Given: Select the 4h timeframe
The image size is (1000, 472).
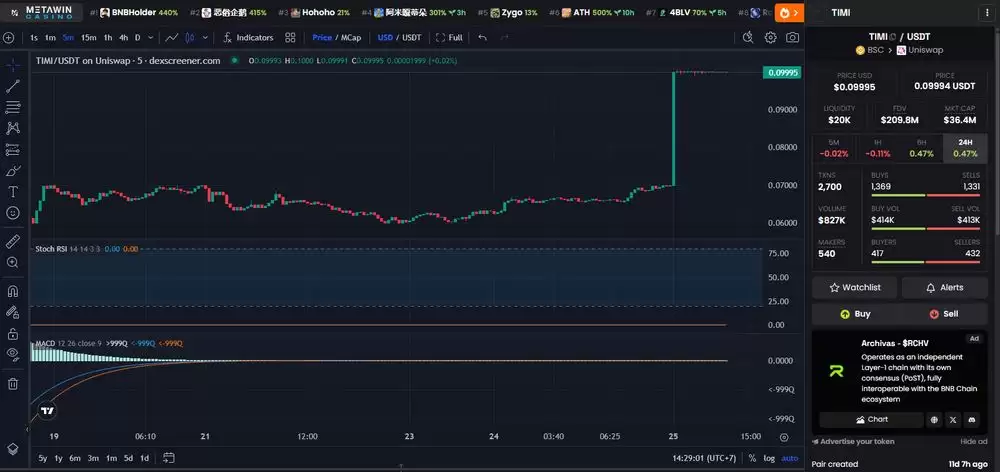Looking at the screenshot, I should tap(123, 38).
